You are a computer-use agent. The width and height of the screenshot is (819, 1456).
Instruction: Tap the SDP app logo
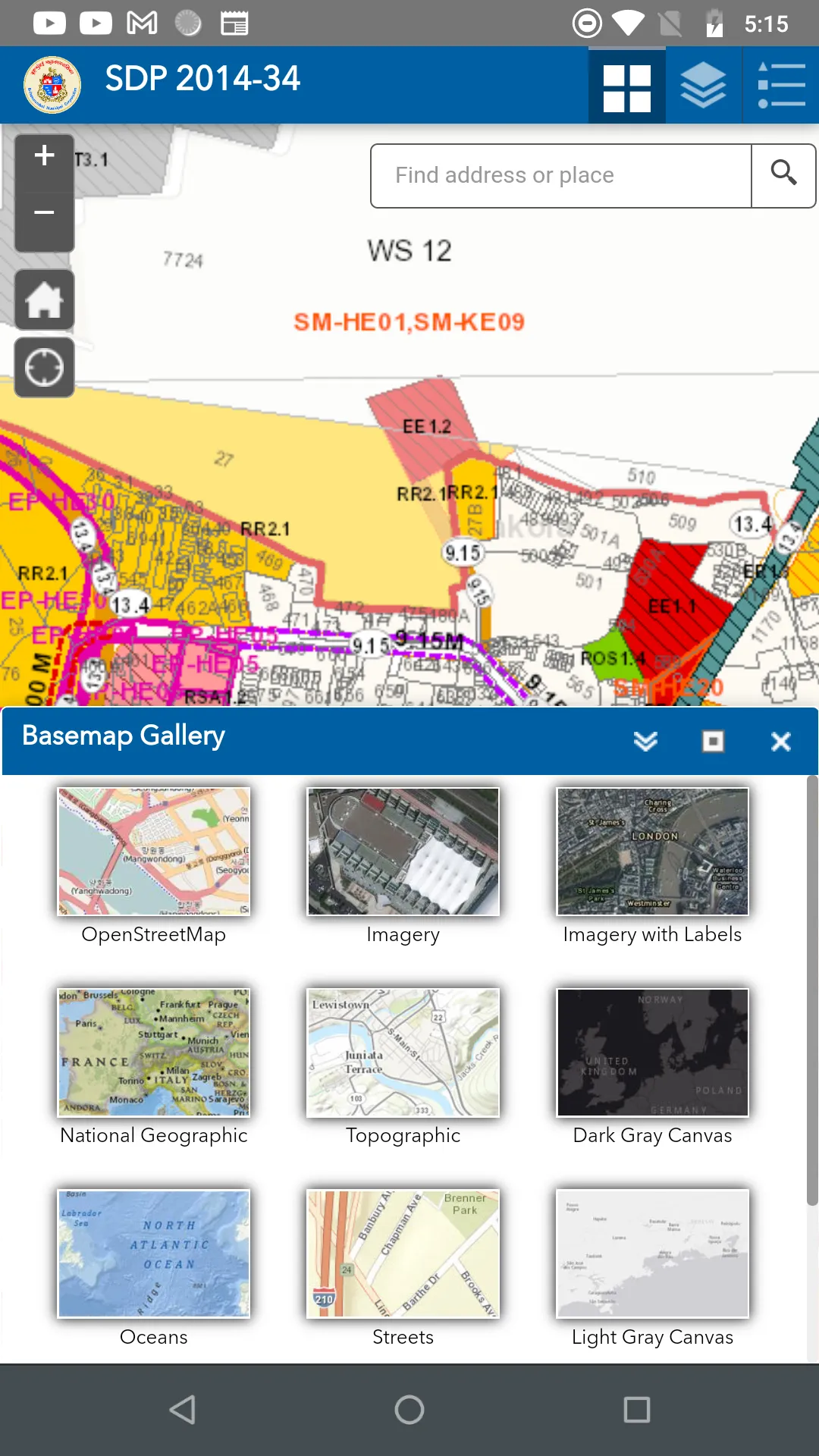click(x=52, y=85)
